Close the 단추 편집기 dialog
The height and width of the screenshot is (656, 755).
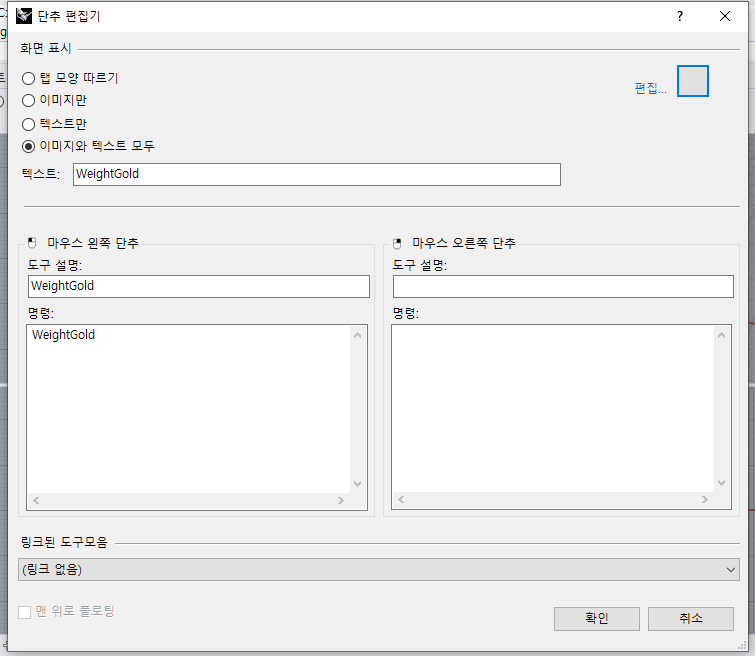(725, 16)
